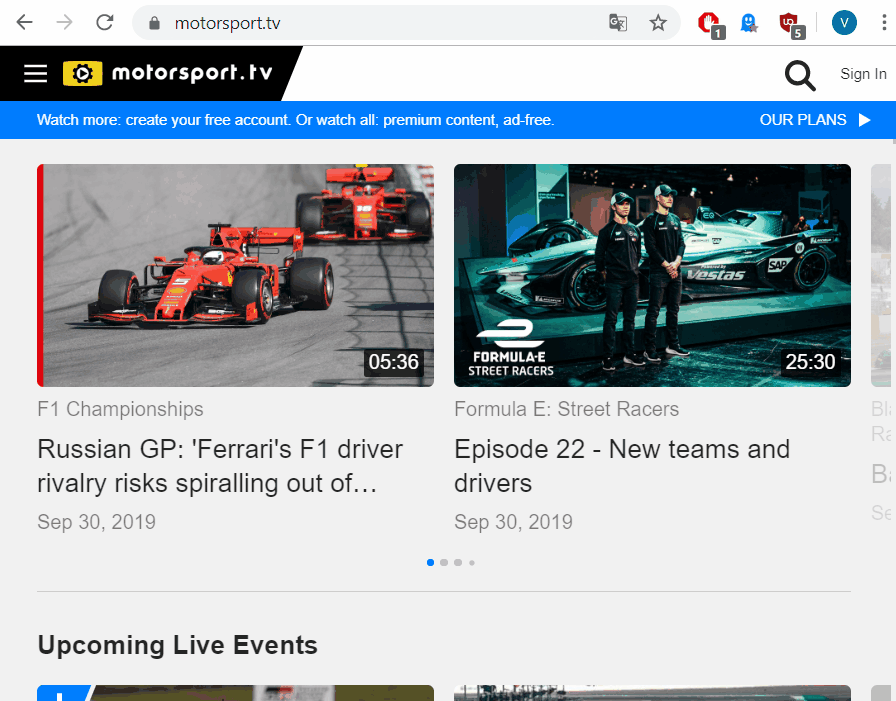The height and width of the screenshot is (701, 896).
Task: Play the Ferrari Russian GP video thumbnail
Action: pyautogui.click(x=235, y=275)
